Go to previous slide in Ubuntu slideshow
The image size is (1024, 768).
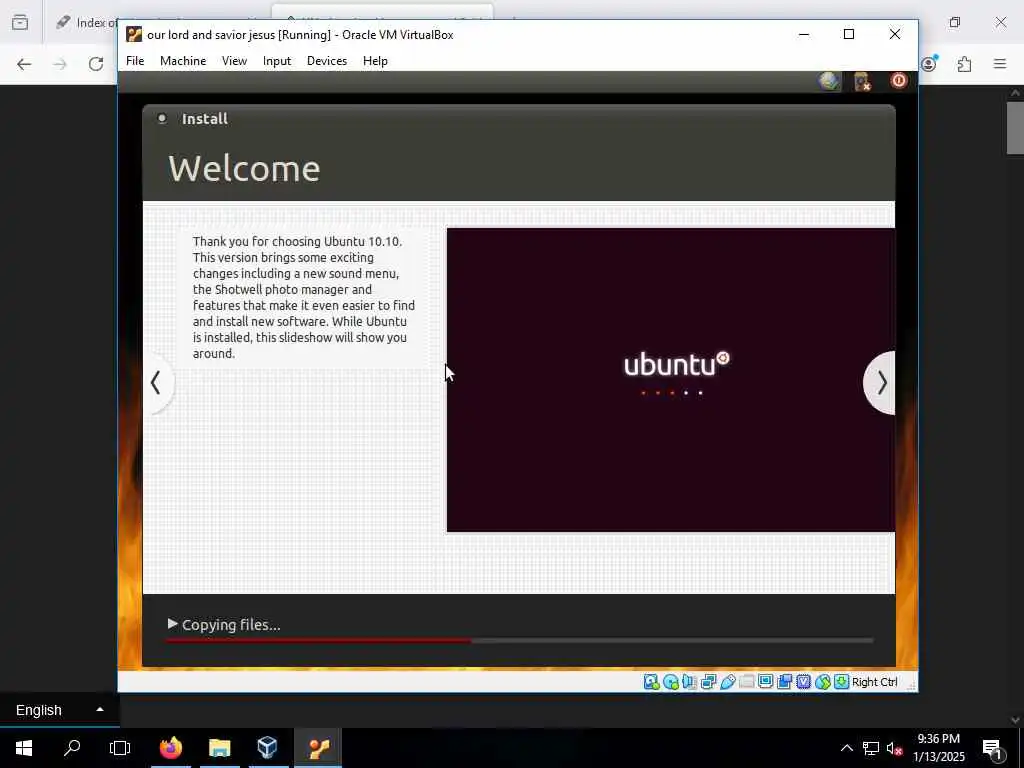point(157,383)
